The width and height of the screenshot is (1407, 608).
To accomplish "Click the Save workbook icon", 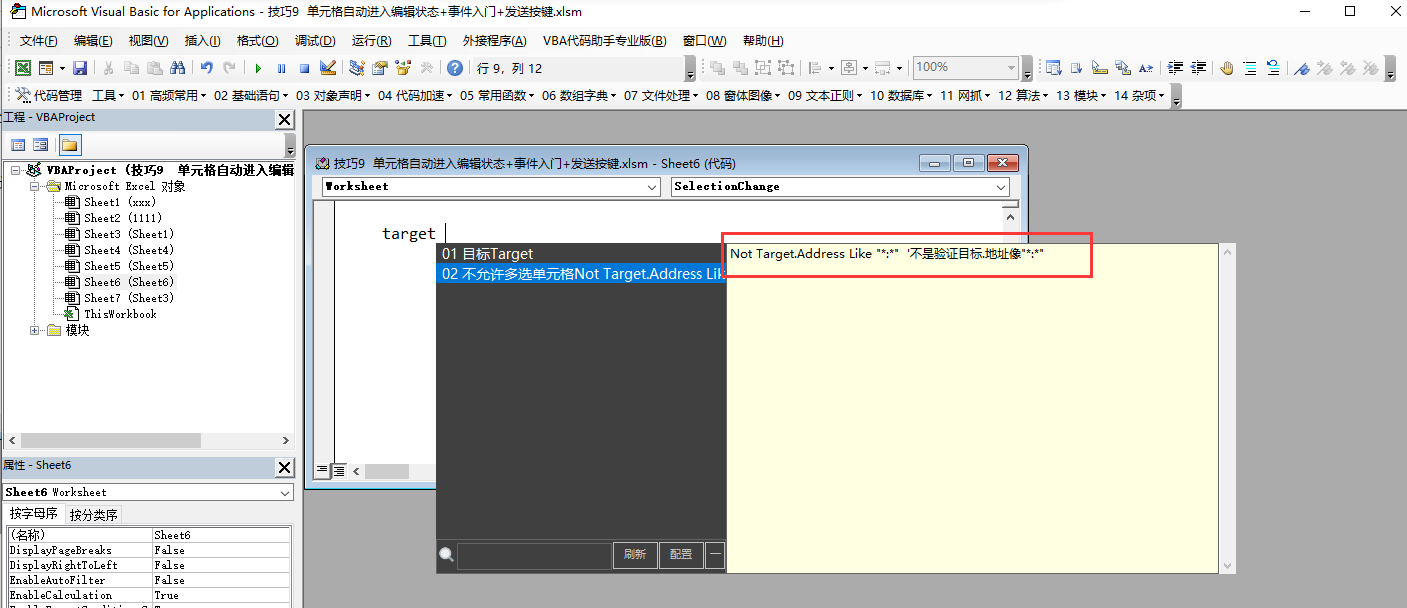I will click(80, 68).
